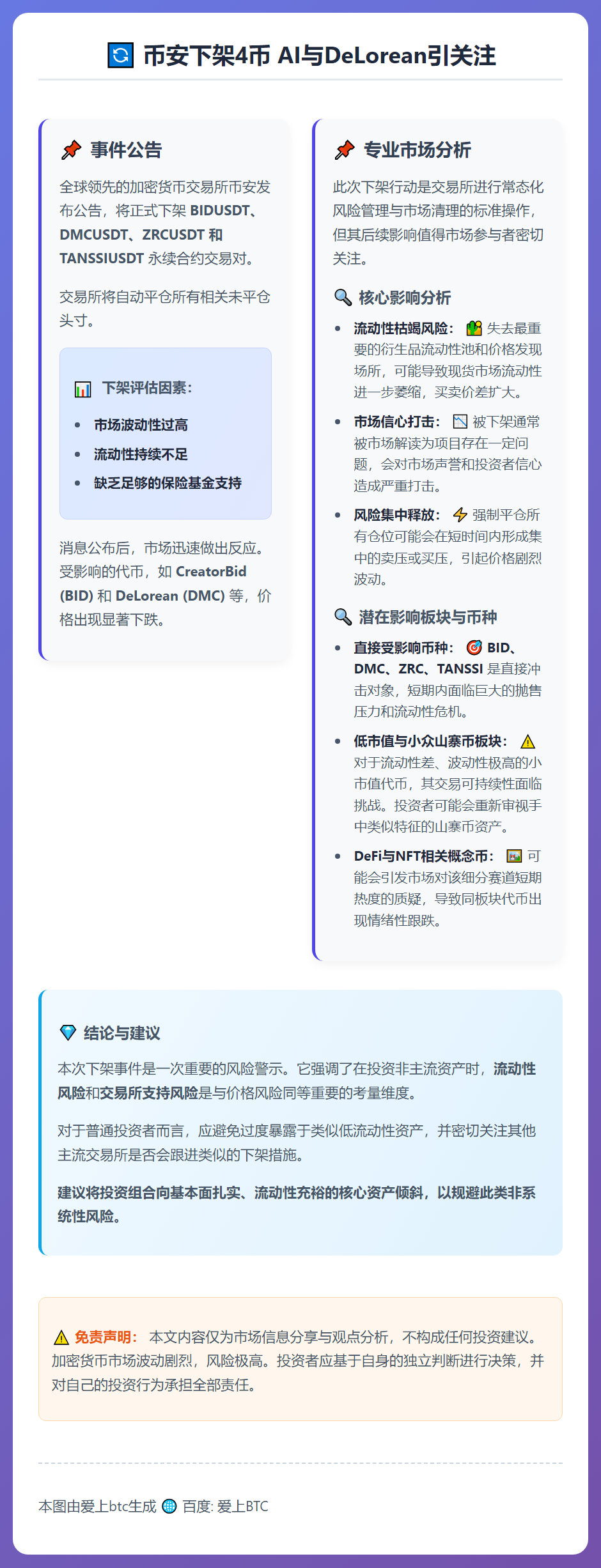Click the 专业市场分析 section heading
This screenshot has height=1568, width=601.
[x=418, y=150]
